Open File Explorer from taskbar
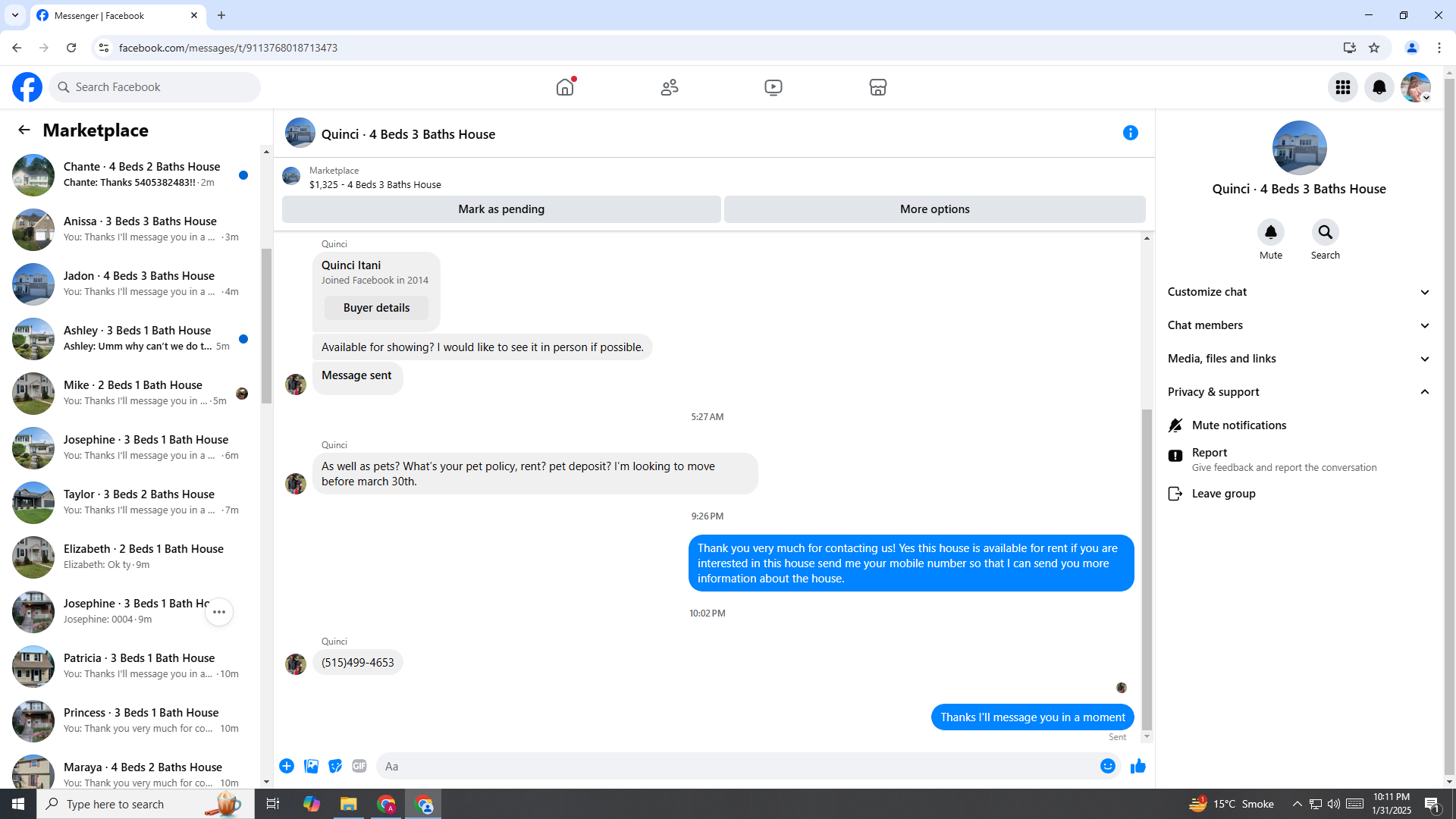 (x=349, y=804)
